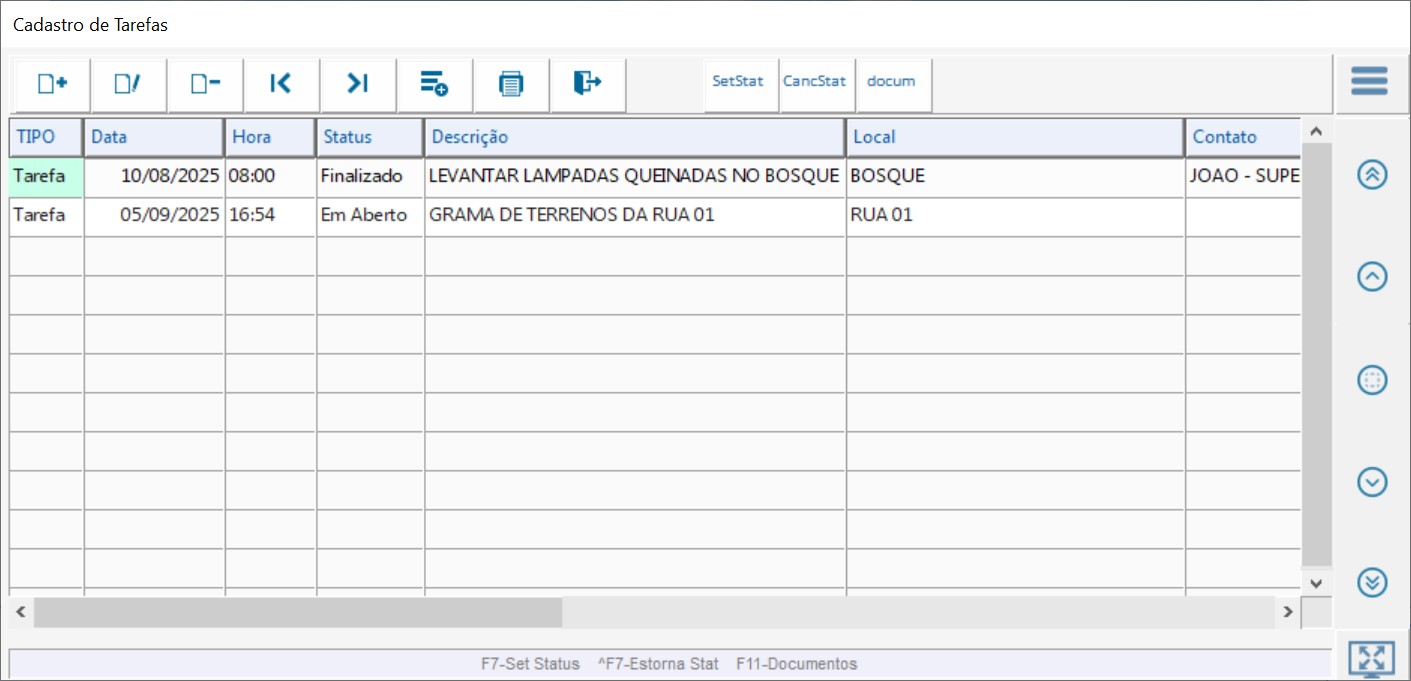Go to last record arrow icon

pos(358,84)
